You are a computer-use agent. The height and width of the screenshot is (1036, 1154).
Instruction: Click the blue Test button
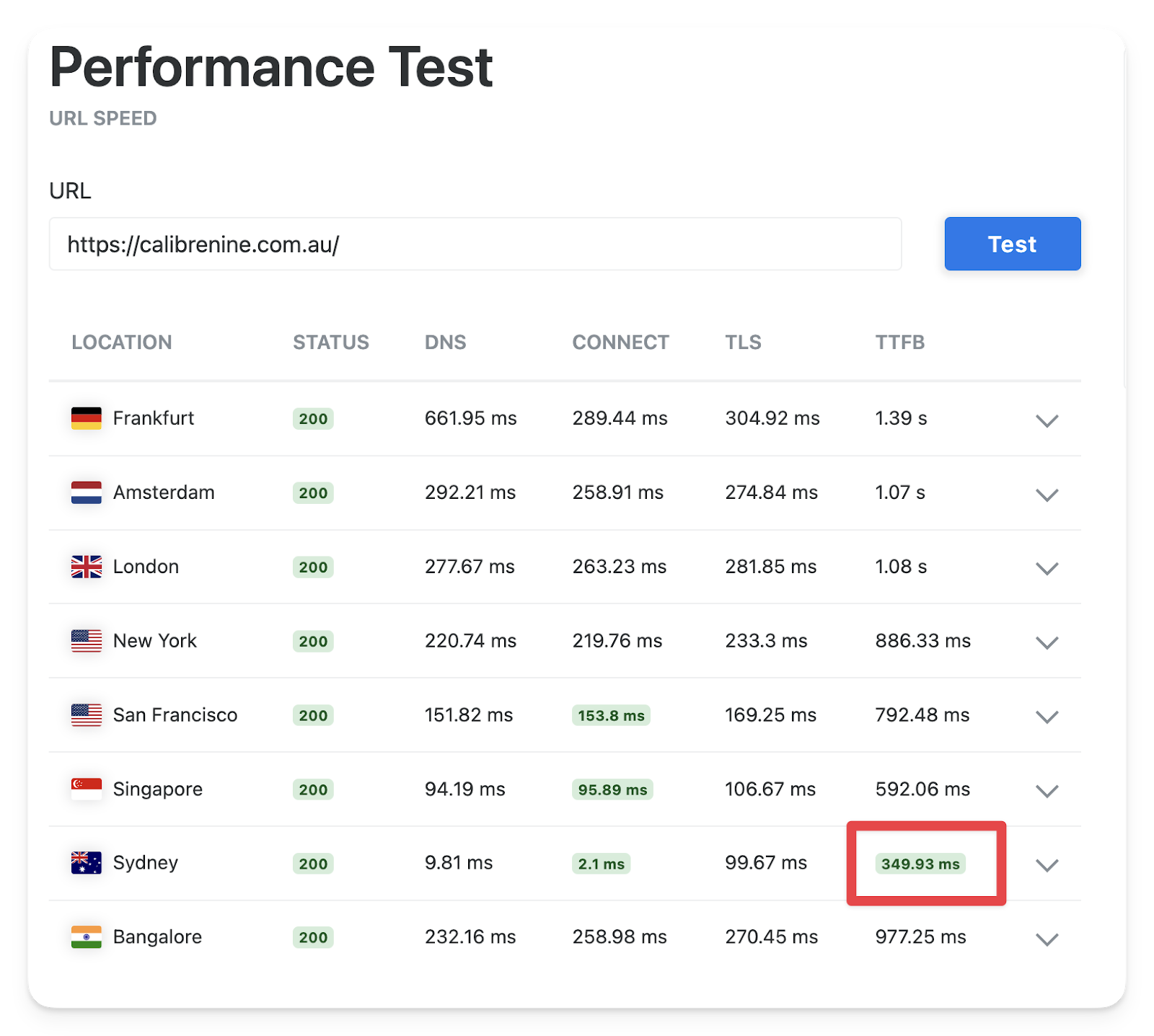[x=1012, y=244]
